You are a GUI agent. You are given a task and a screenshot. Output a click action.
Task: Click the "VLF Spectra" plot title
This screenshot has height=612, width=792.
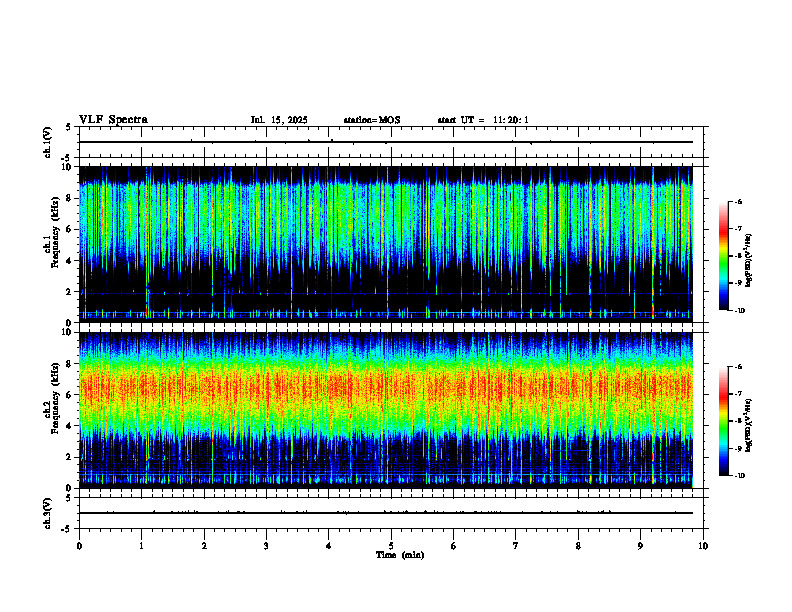(113, 120)
